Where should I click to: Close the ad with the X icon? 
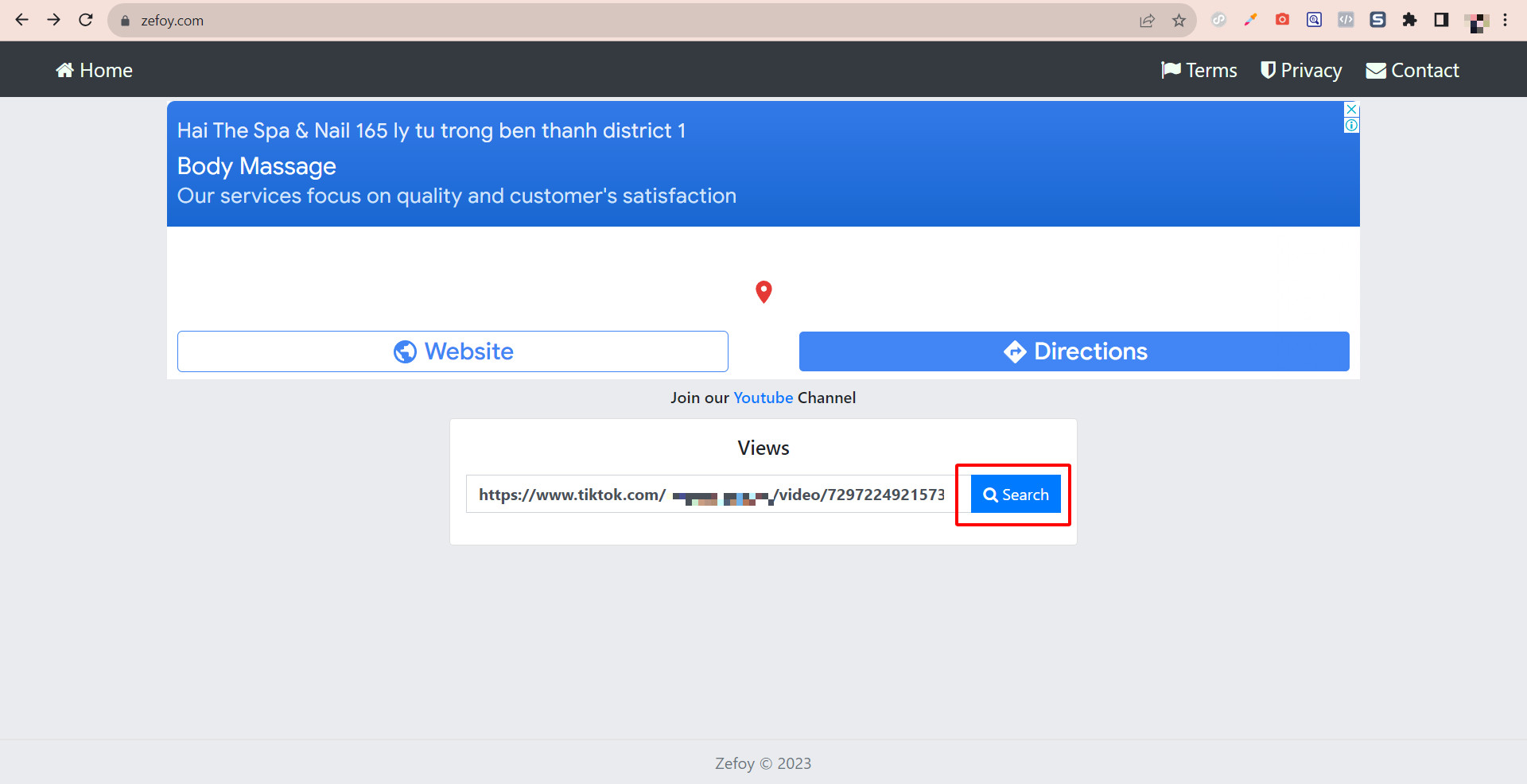tap(1351, 109)
